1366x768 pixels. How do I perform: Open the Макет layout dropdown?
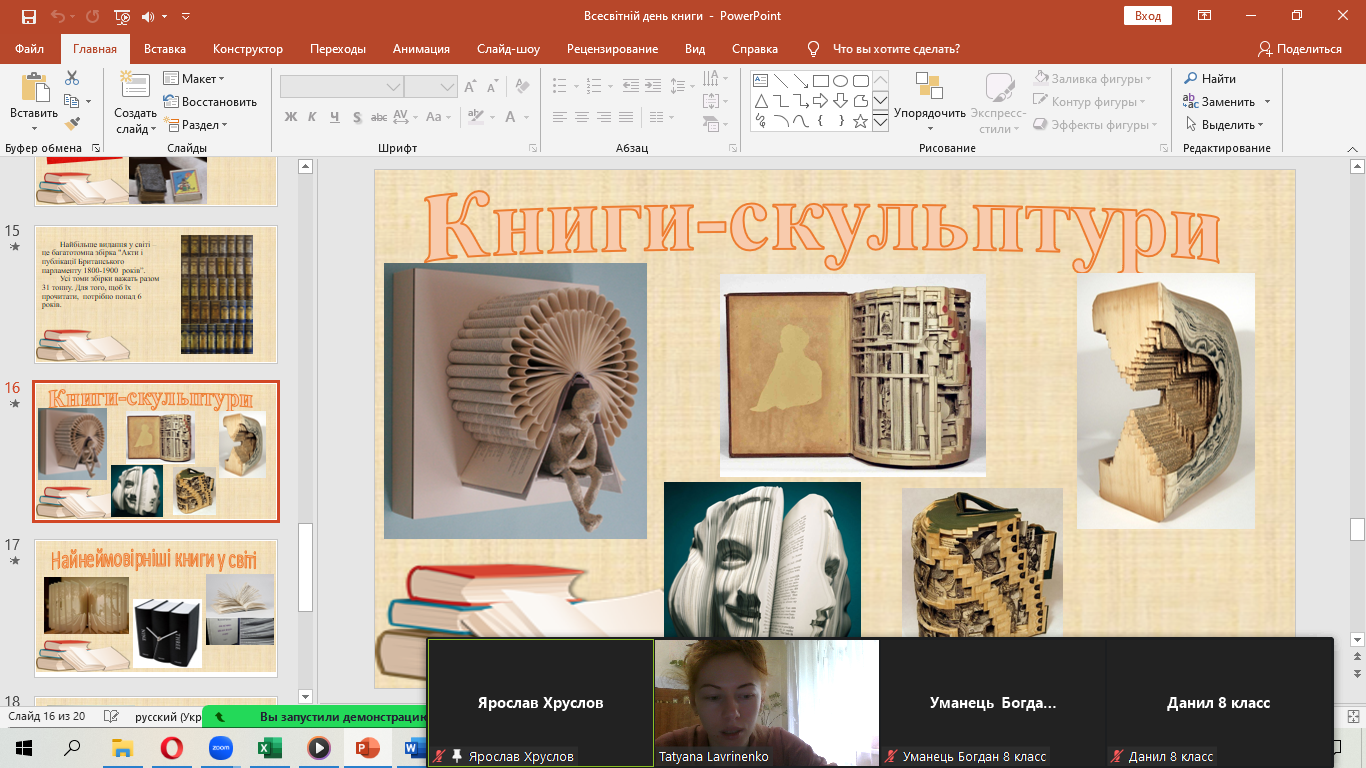193,78
